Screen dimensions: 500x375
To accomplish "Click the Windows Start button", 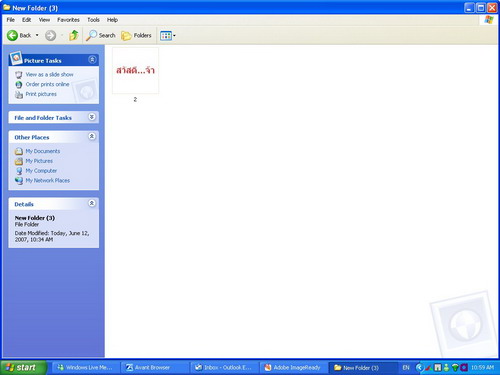I will pos(23,367).
